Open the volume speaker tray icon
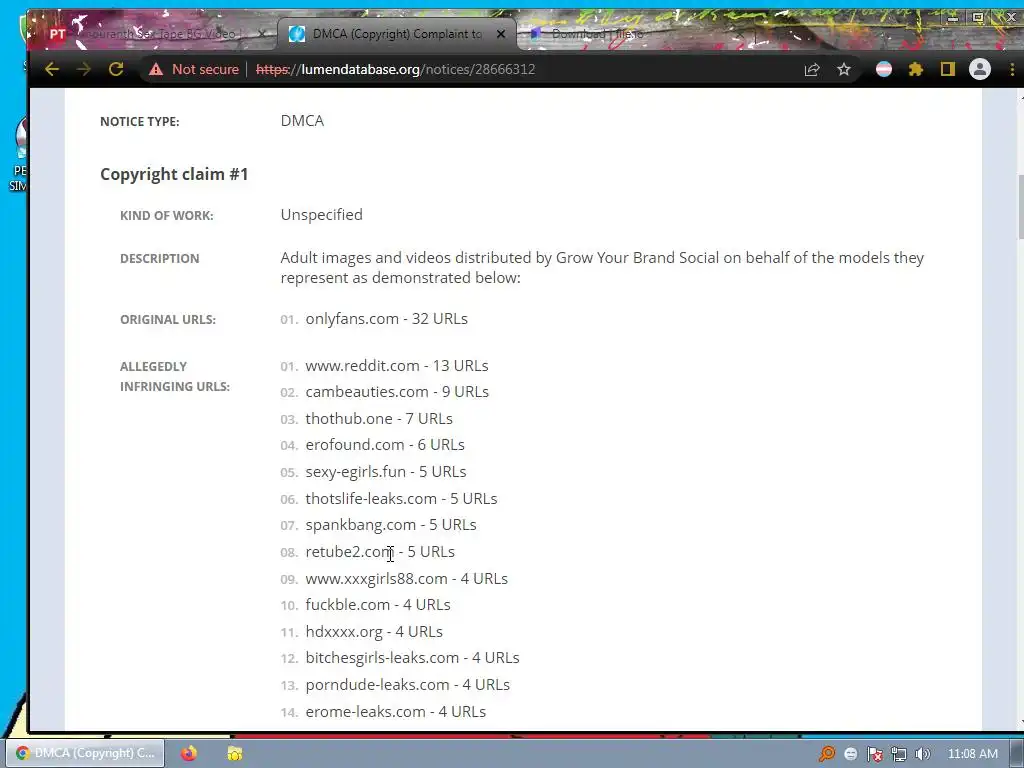 pyautogui.click(x=923, y=754)
